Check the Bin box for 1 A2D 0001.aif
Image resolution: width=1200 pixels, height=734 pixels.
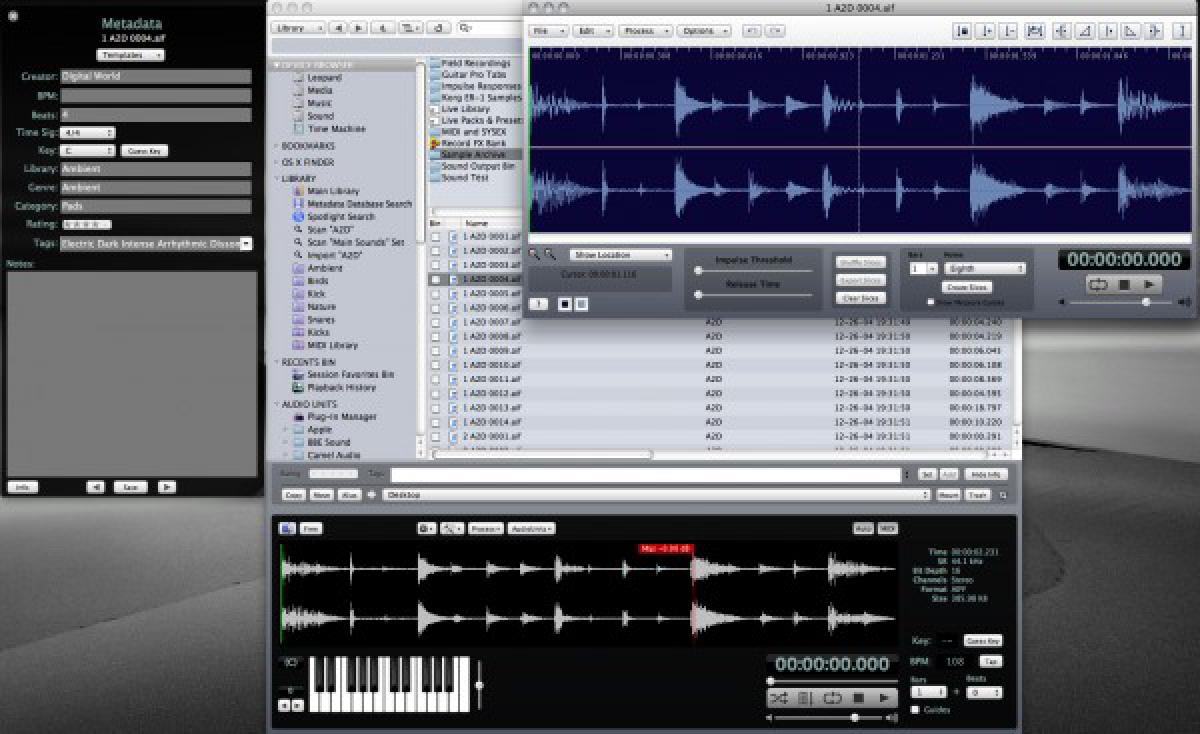click(435, 237)
